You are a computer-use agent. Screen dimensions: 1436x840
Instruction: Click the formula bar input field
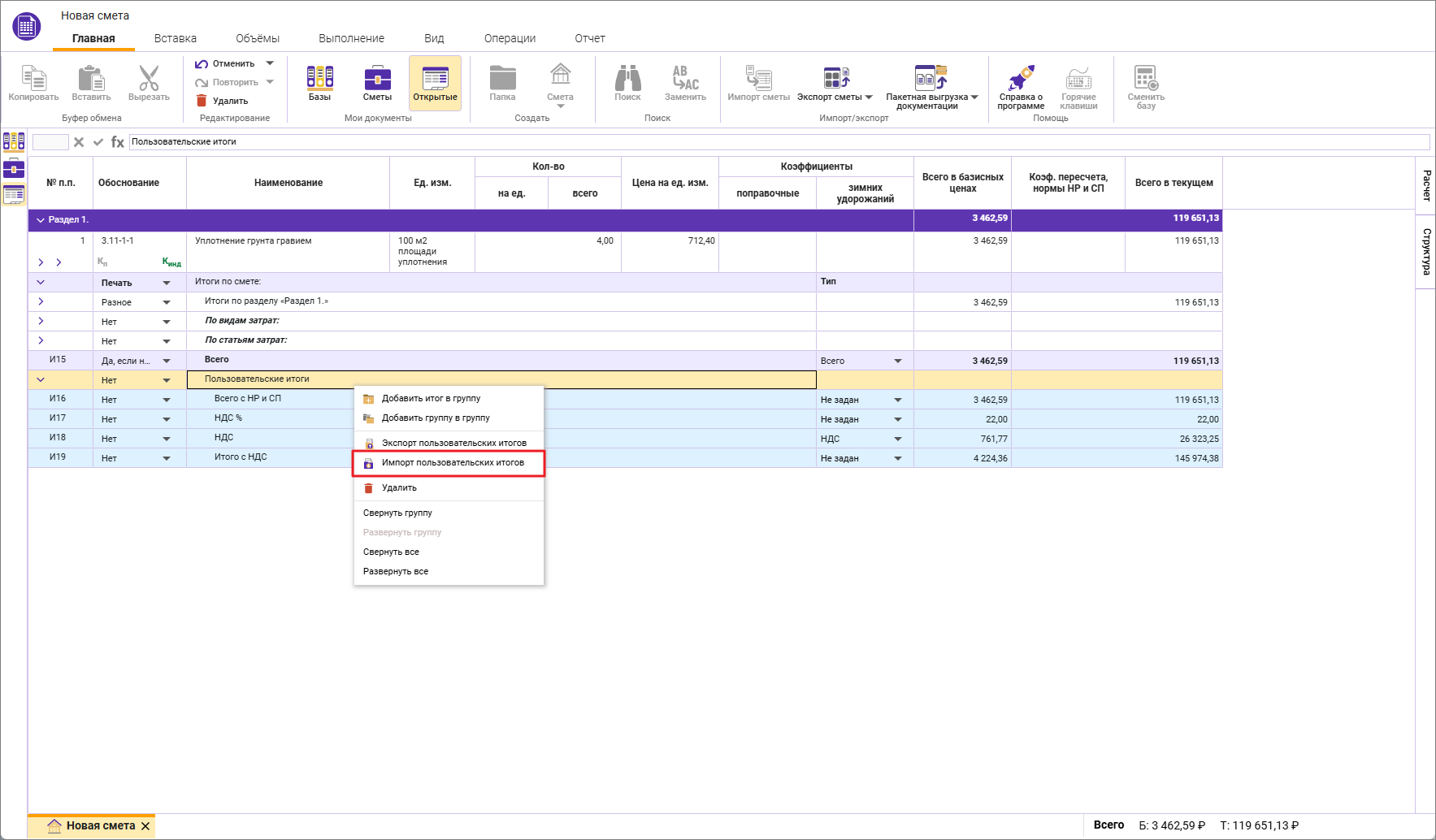(x=779, y=142)
